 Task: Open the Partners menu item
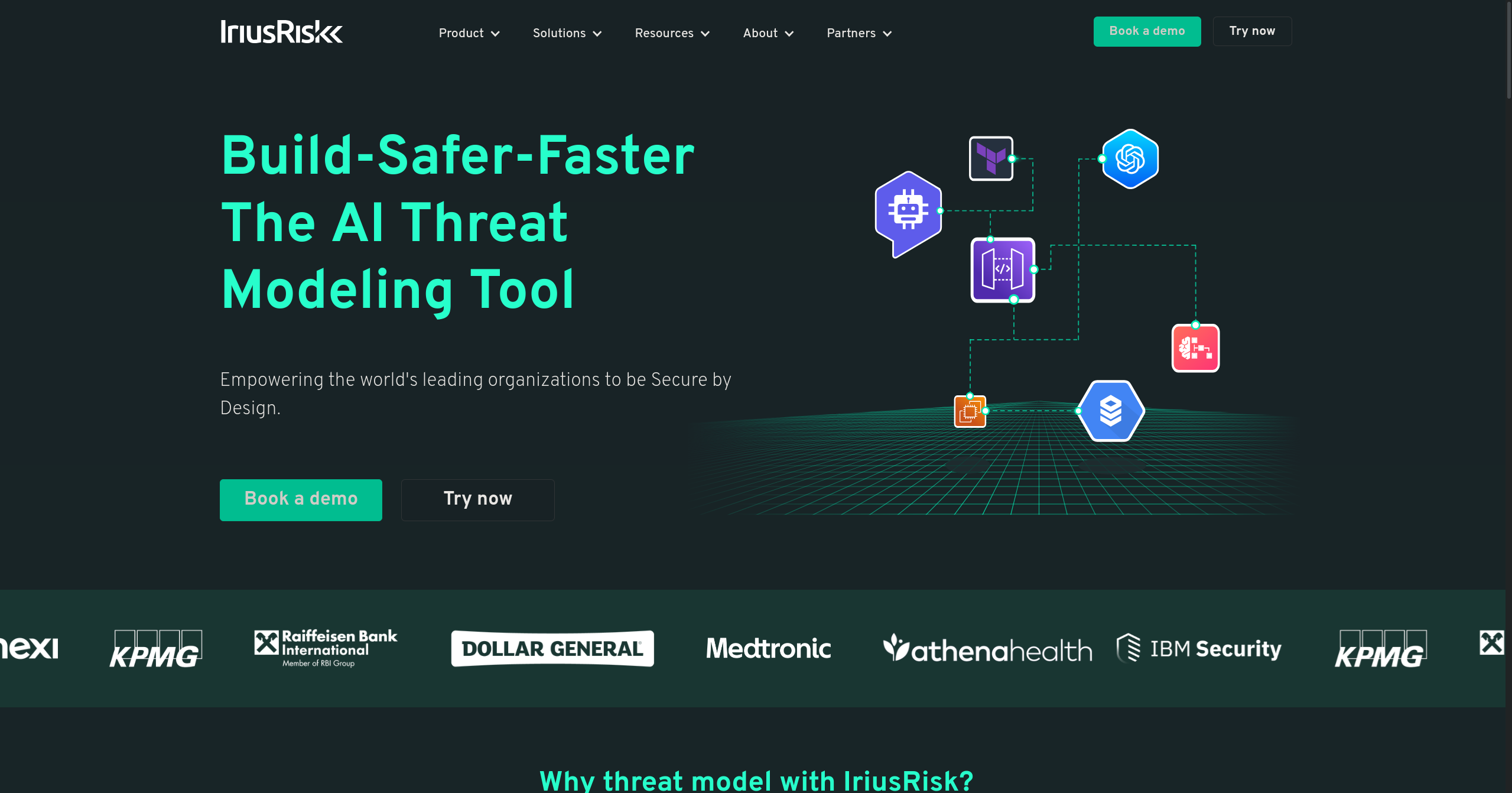tap(859, 33)
